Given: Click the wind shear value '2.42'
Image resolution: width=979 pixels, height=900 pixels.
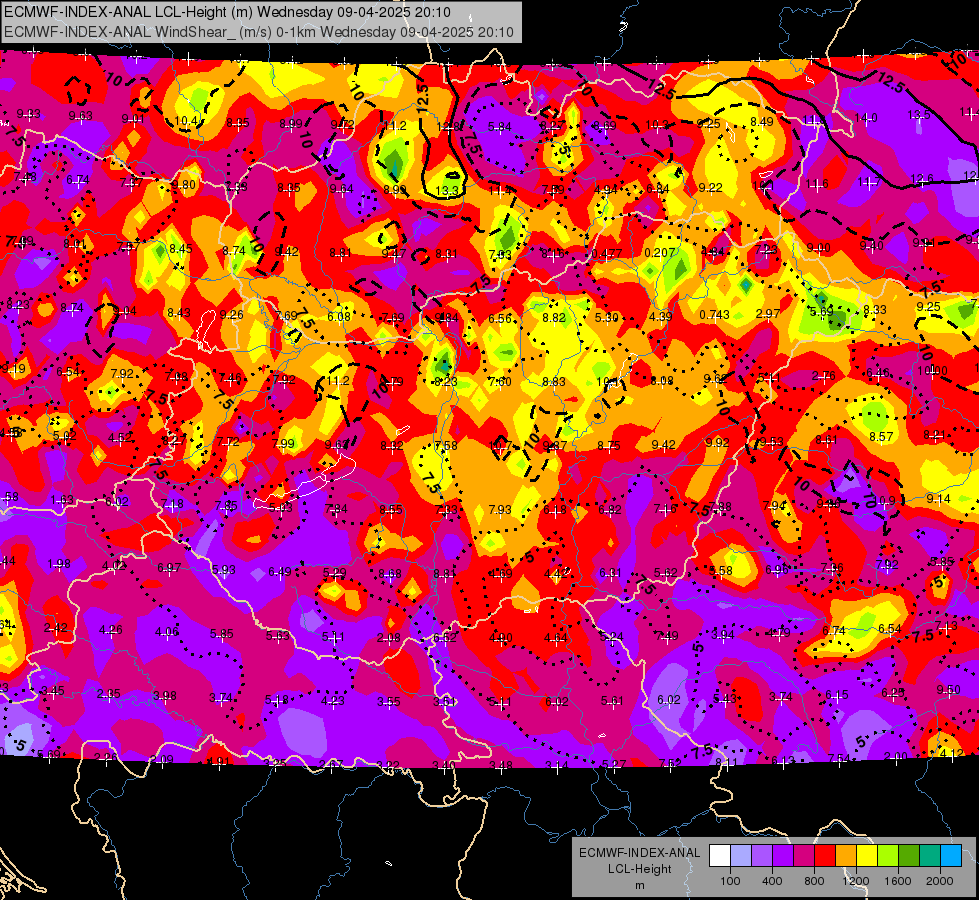Looking at the screenshot, I should [x=56, y=628].
